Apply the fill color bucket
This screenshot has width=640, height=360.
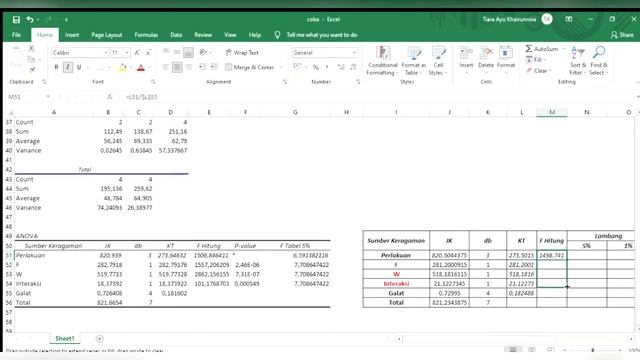(122, 67)
